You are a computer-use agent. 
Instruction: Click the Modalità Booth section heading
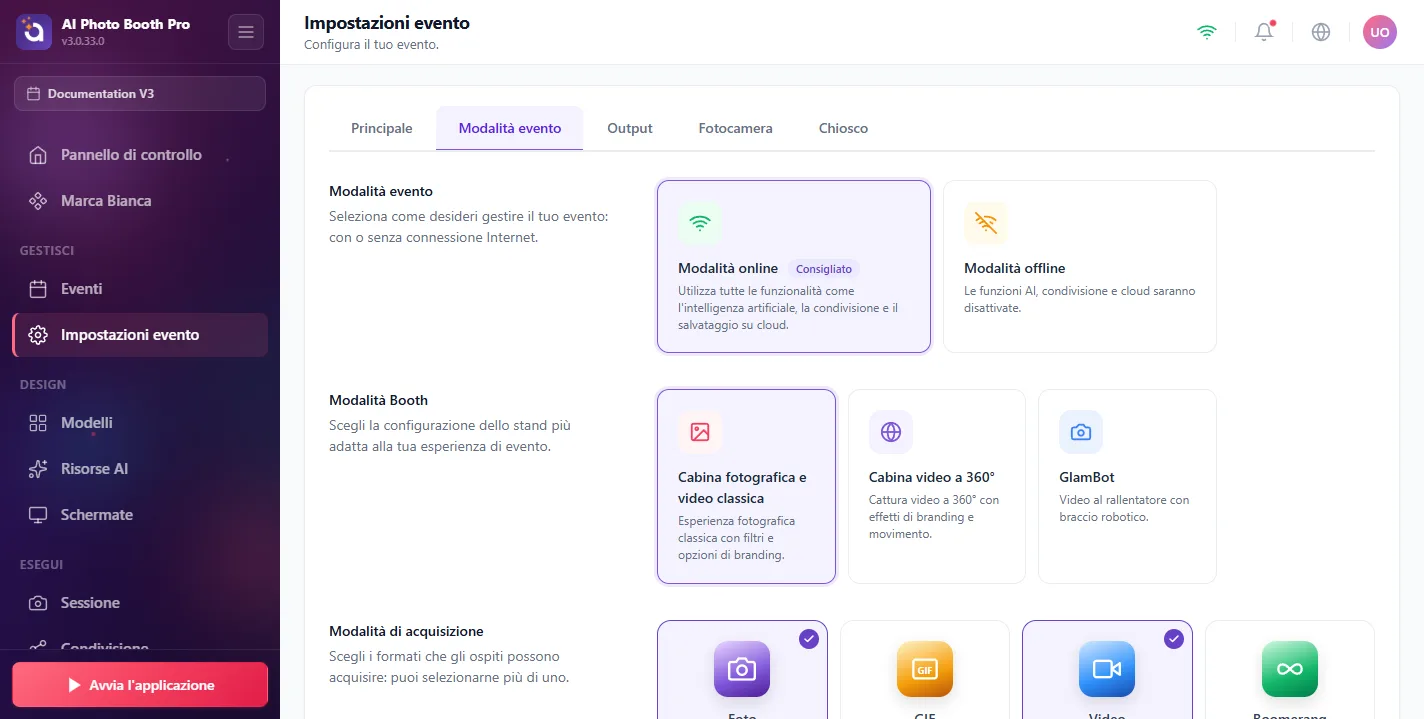coord(378,400)
